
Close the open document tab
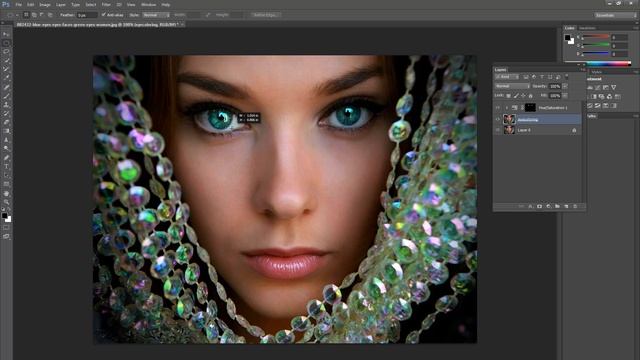coord(182,24)
